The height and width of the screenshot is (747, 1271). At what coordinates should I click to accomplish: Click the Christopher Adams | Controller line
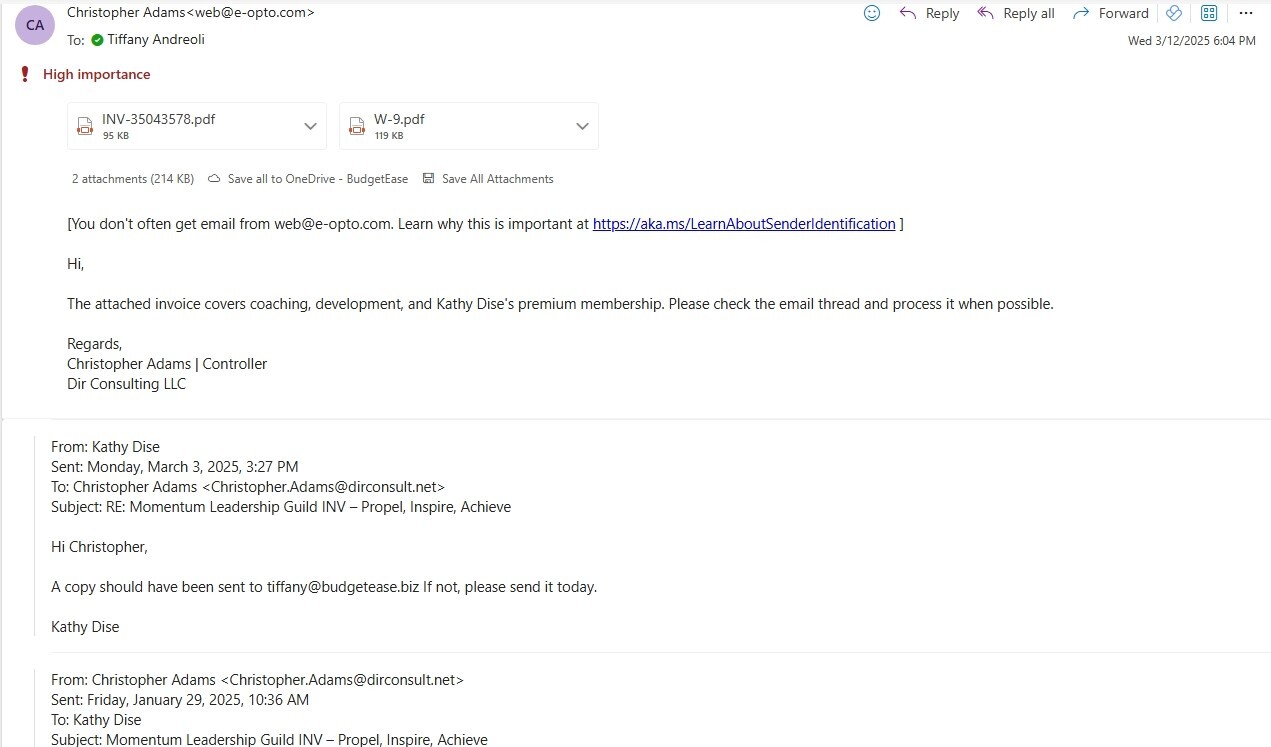point(167,364)
